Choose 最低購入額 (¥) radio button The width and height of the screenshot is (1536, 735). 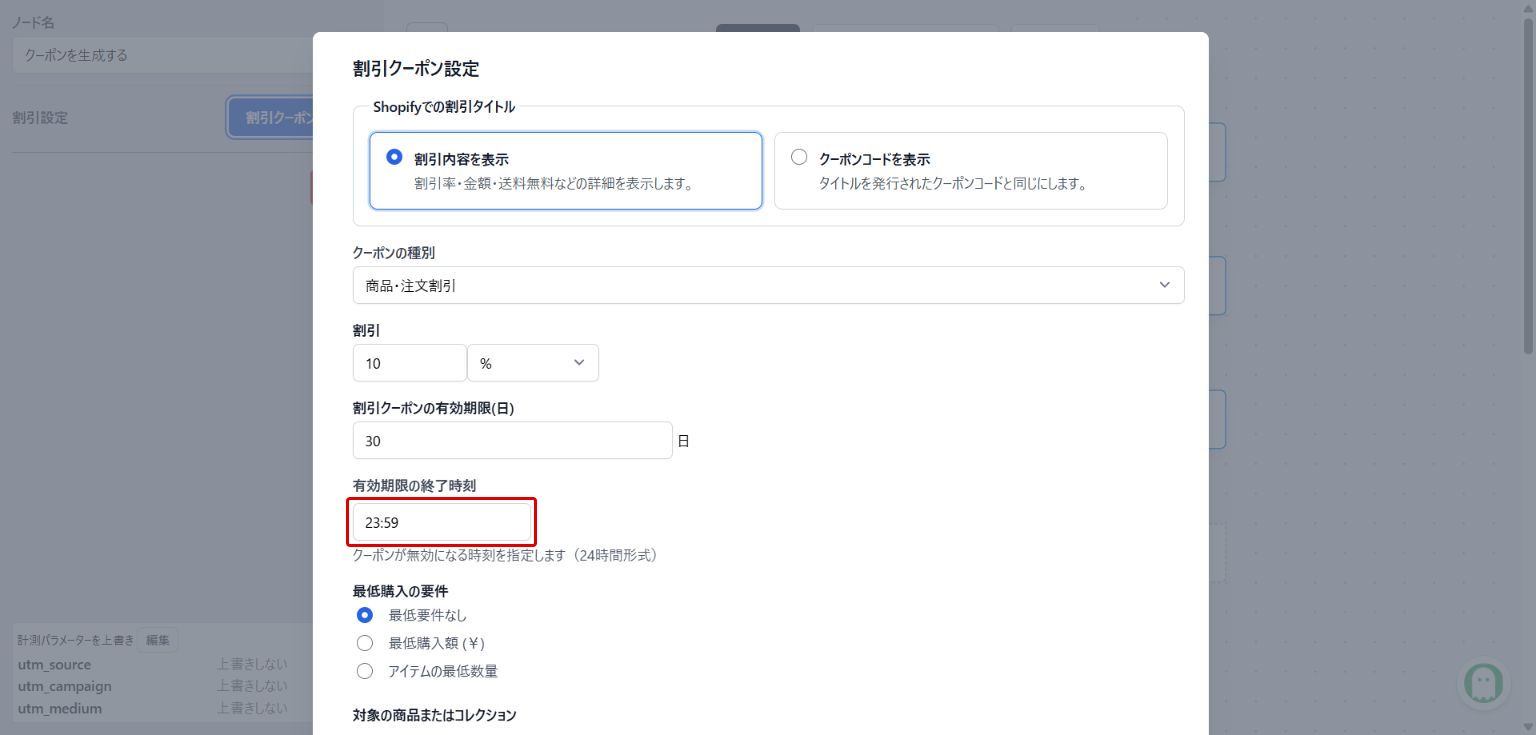(365, 643)
